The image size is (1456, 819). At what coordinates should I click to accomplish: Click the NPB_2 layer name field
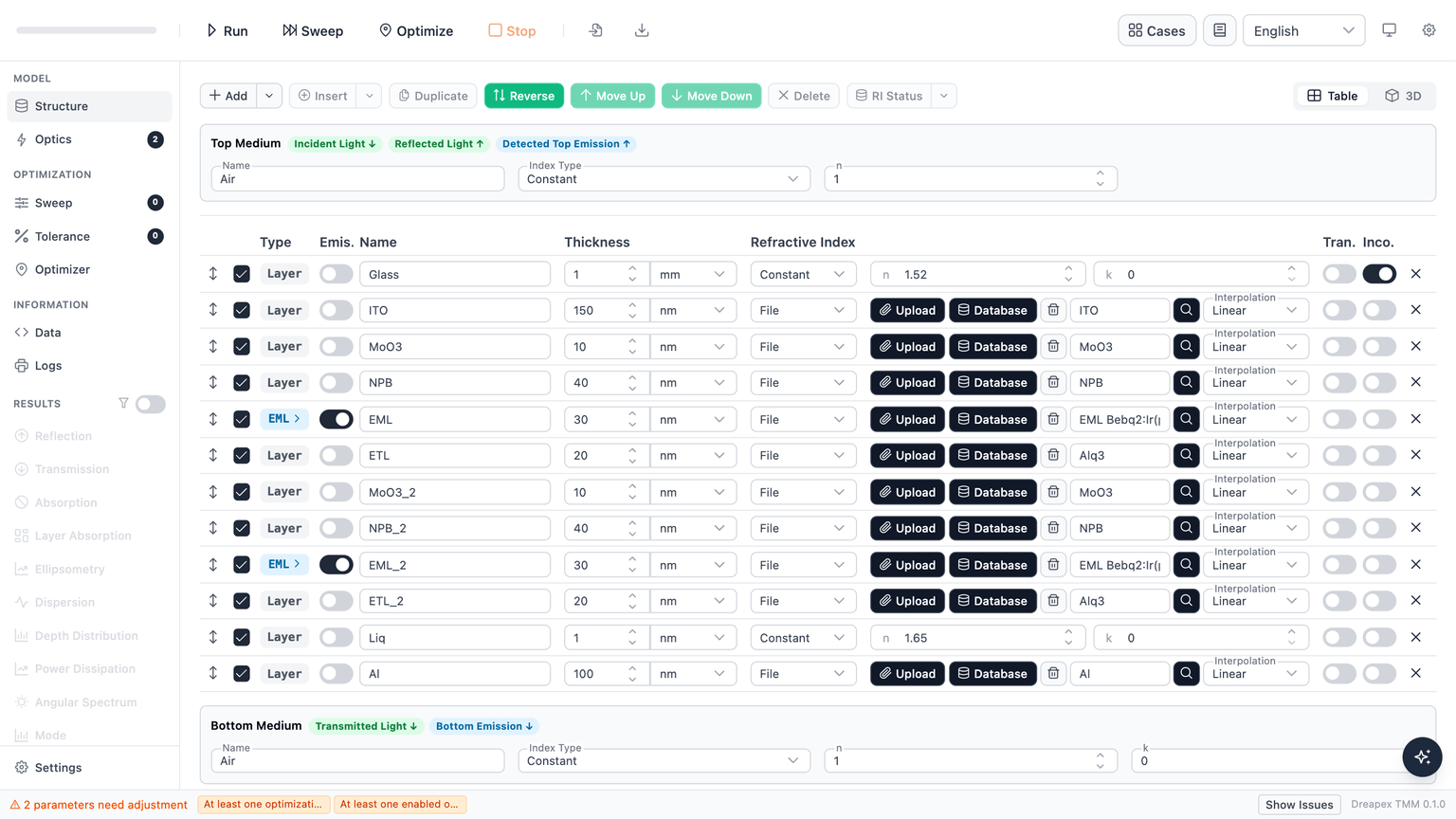tap(455, 528)
